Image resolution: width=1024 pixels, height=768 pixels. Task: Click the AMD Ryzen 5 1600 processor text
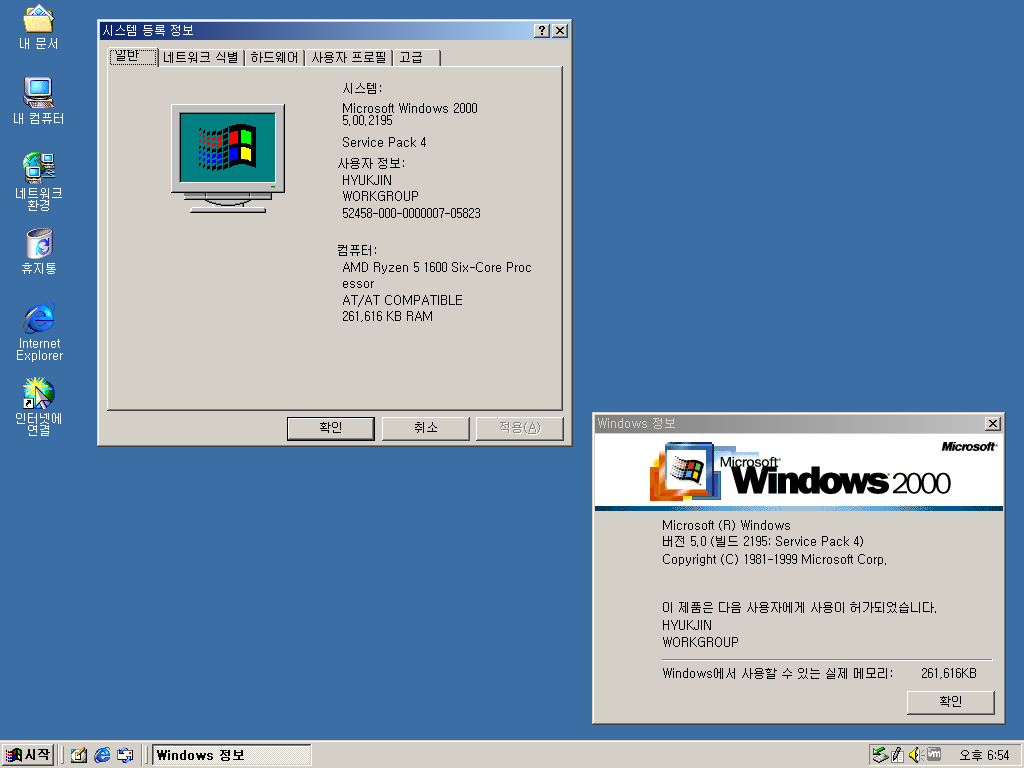click(437, 275)
